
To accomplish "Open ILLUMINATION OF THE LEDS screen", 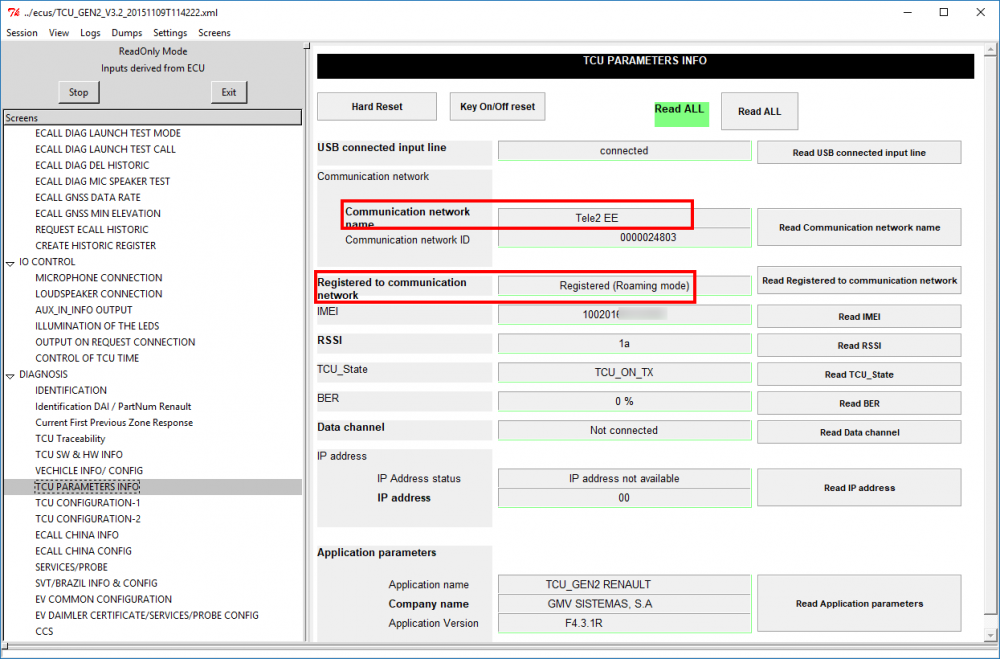I will (x=97, y=325).
